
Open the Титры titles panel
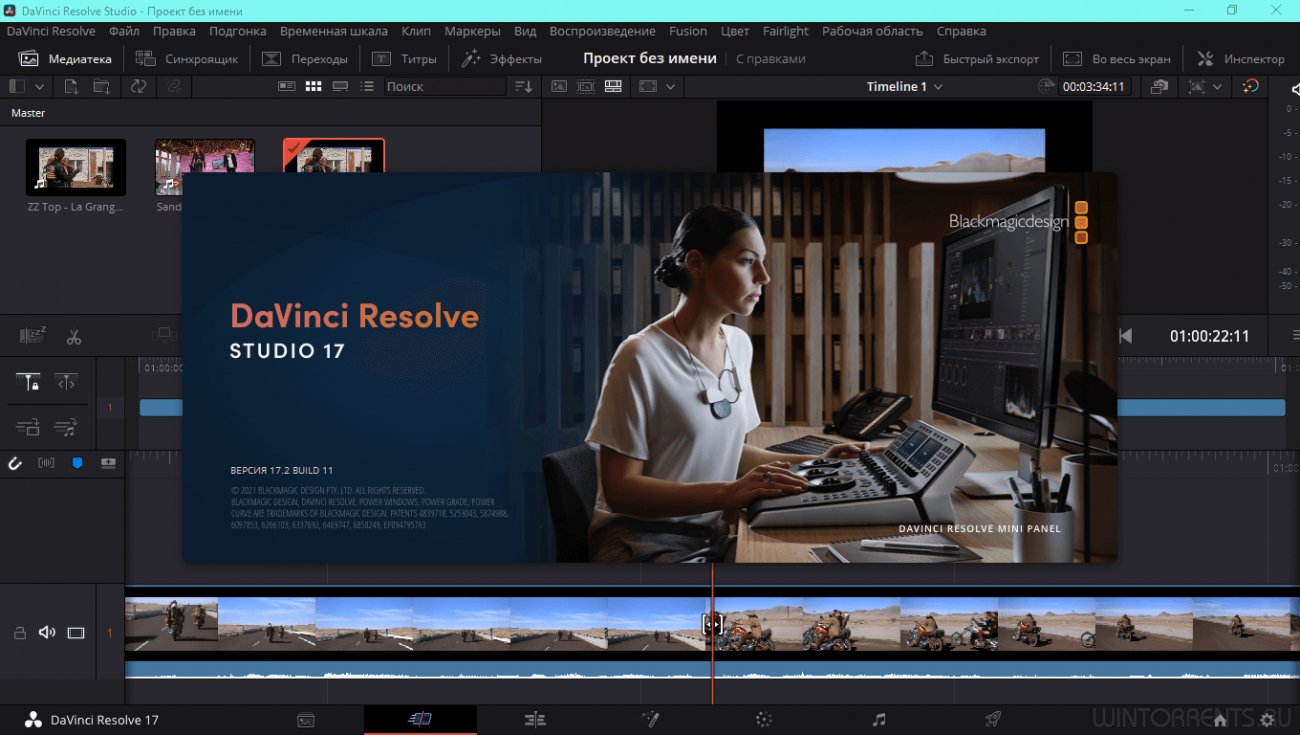tap(404, 59)
